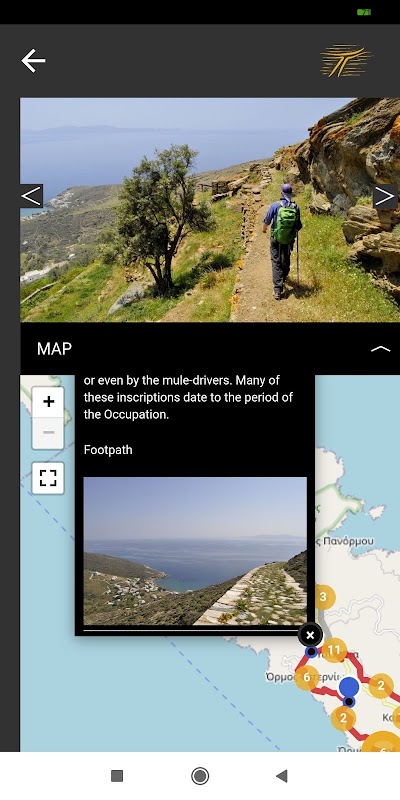The height and width of the screenshot is (800, 400).
Task: Show previous photo in the gallery
Action: point(31,196)
